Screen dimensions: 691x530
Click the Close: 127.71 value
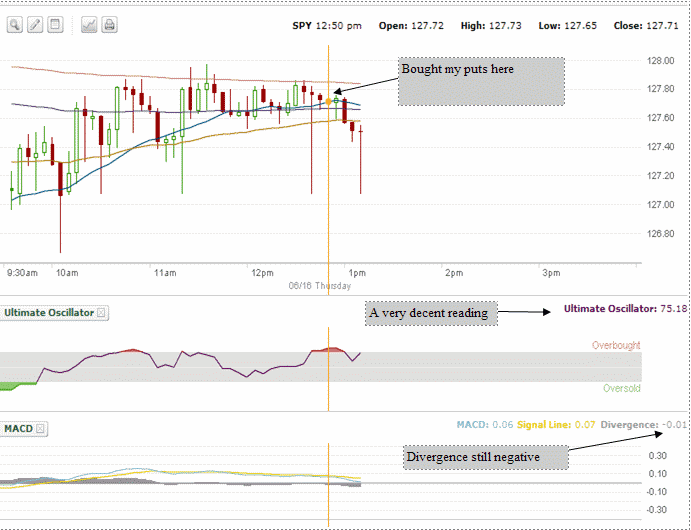[x=646, y=26]
